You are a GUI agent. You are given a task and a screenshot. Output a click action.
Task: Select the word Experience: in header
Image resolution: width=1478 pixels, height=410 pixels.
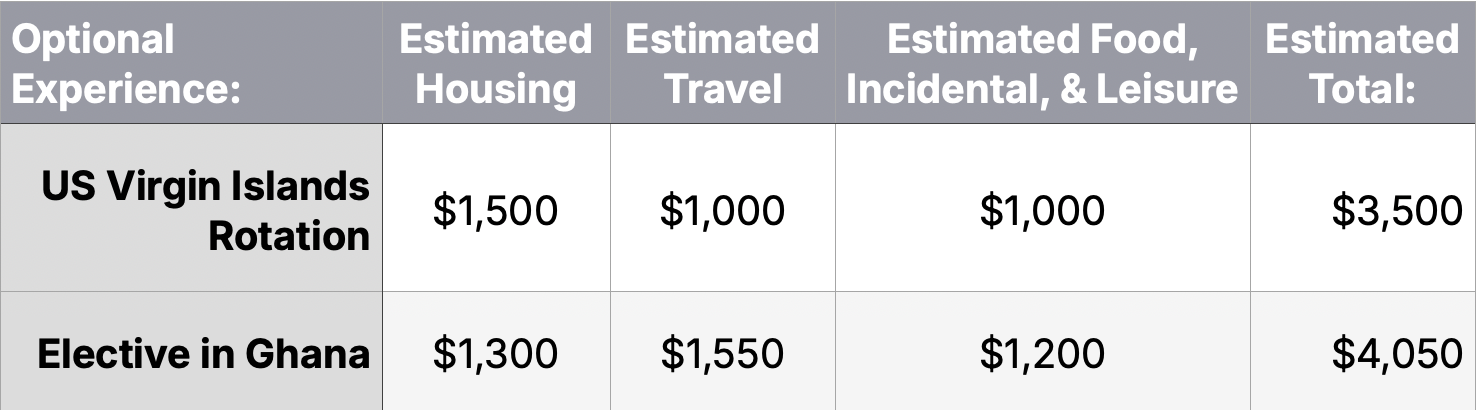(126, 90)
